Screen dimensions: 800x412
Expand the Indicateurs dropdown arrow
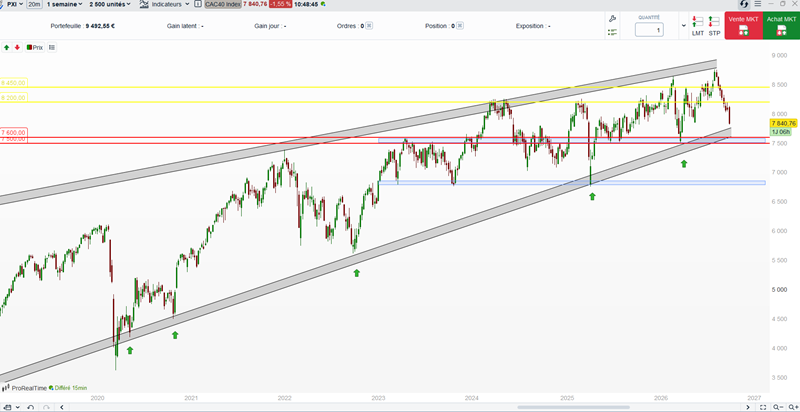187,4
